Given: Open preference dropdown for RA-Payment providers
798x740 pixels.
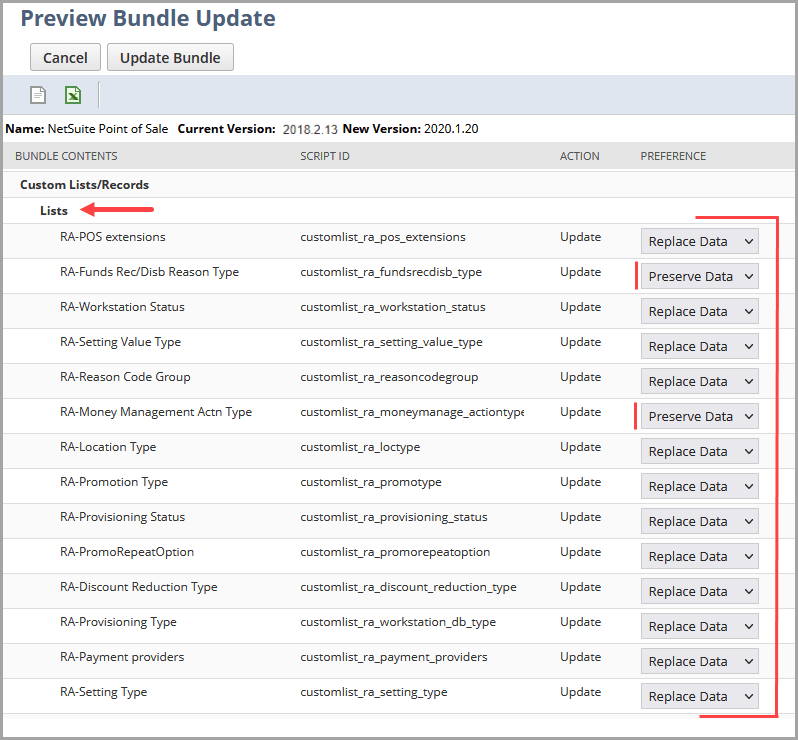Looking at the screenshot, I should 699,662.
